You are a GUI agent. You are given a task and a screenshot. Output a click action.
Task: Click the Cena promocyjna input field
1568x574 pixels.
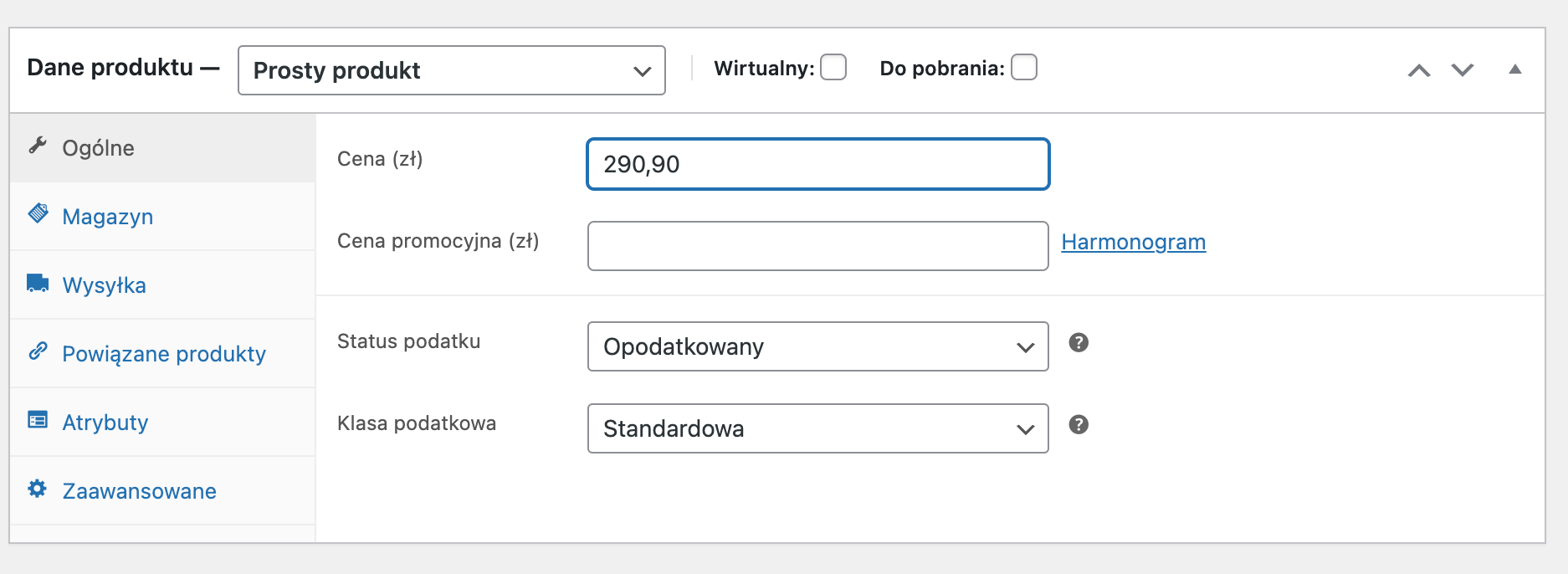point(818,246)
